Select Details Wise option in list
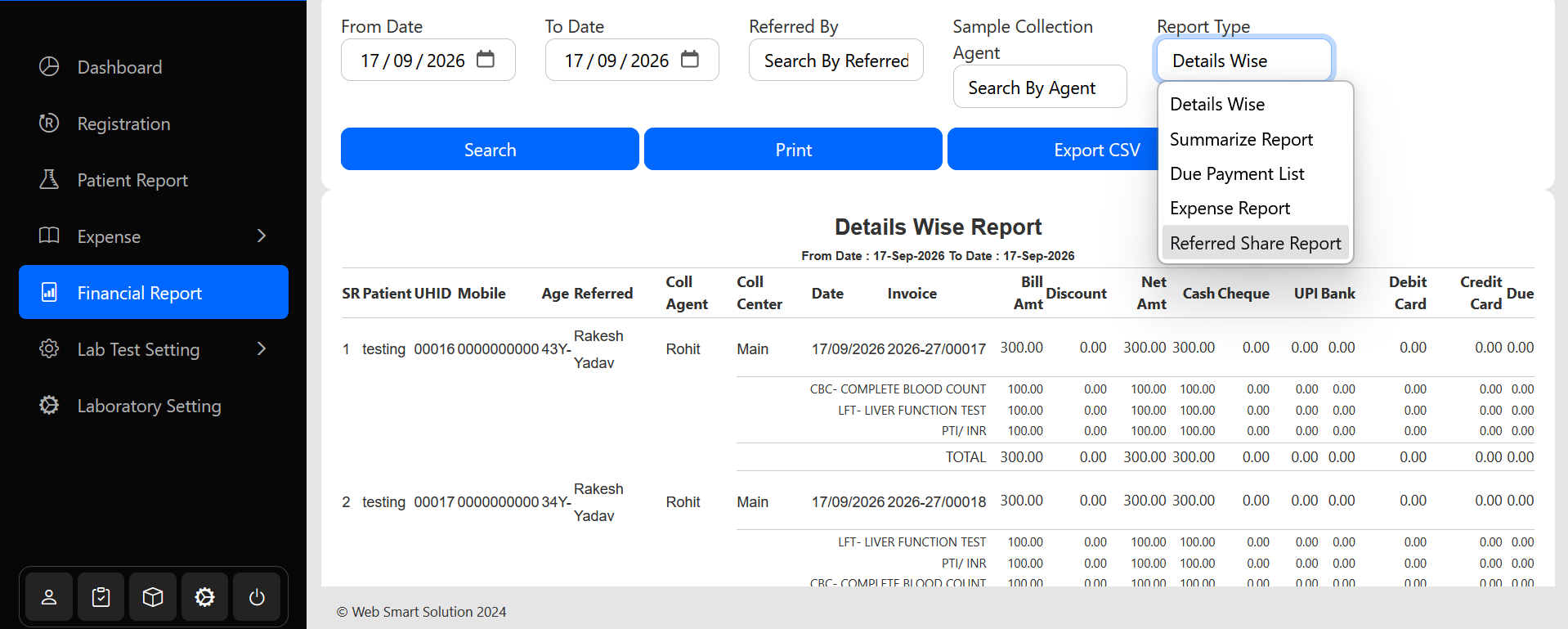1568x629 pixels. [x=1256, y=104]
